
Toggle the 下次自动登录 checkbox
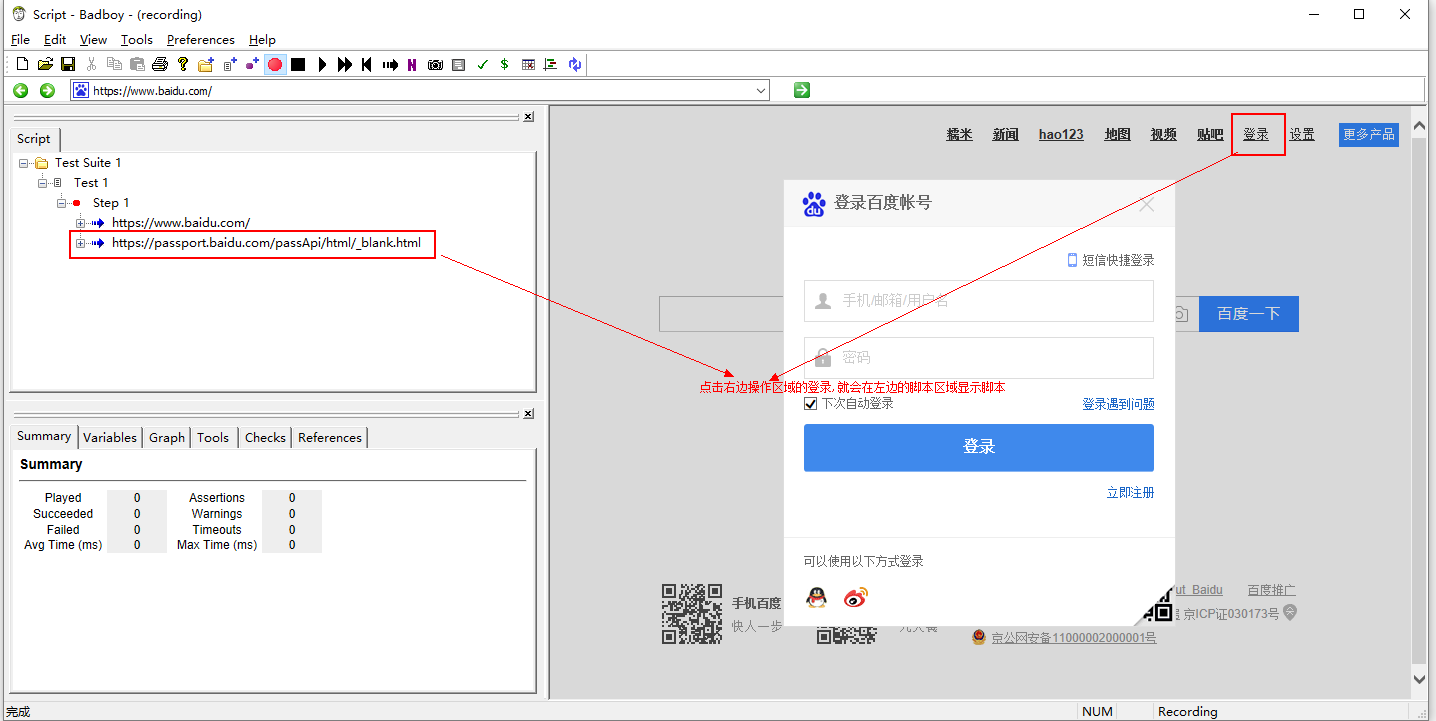pyautogui.click(x=811, y=404)
